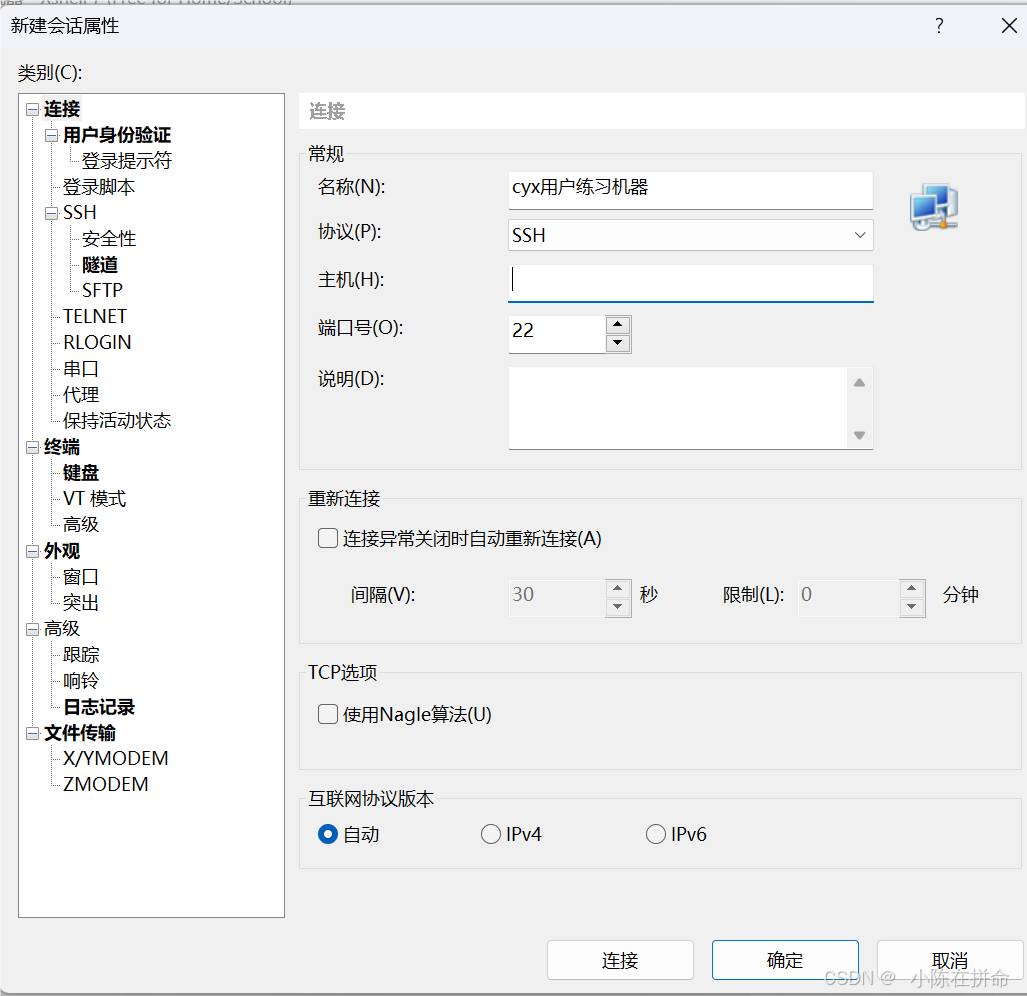
Task: Open 日志记录 settings
Action: (x=99, y=707)
